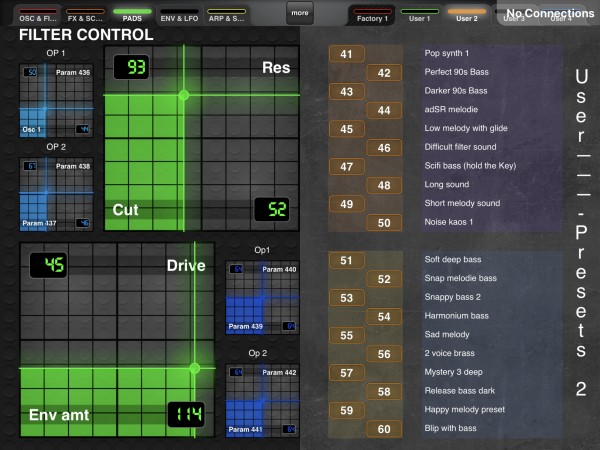This screenshot has height=450, width=600.
Task: Select the 'Long sound' preset name
Action: [x=447, y=184]
